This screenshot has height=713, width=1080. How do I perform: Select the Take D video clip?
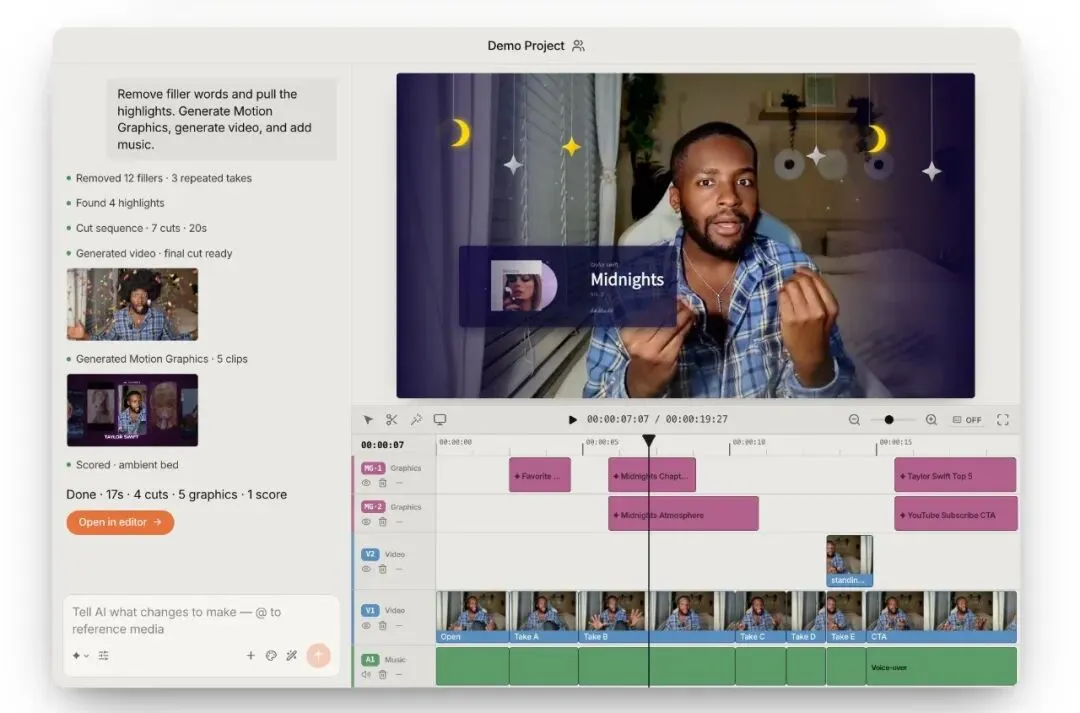[806, 617]
